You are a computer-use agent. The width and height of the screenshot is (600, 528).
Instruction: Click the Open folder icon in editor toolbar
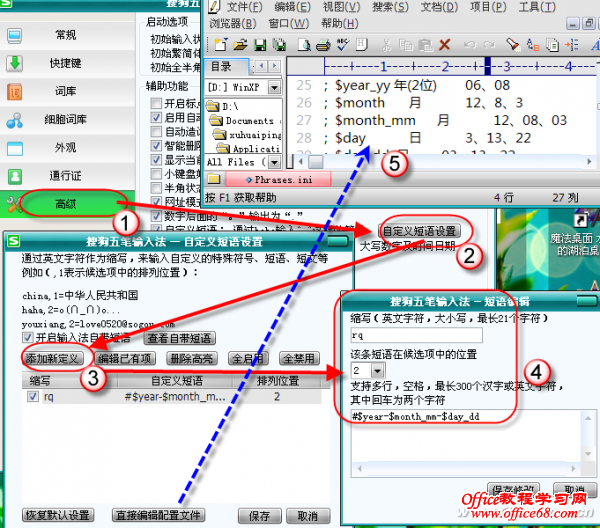click(x=240, y=45)
